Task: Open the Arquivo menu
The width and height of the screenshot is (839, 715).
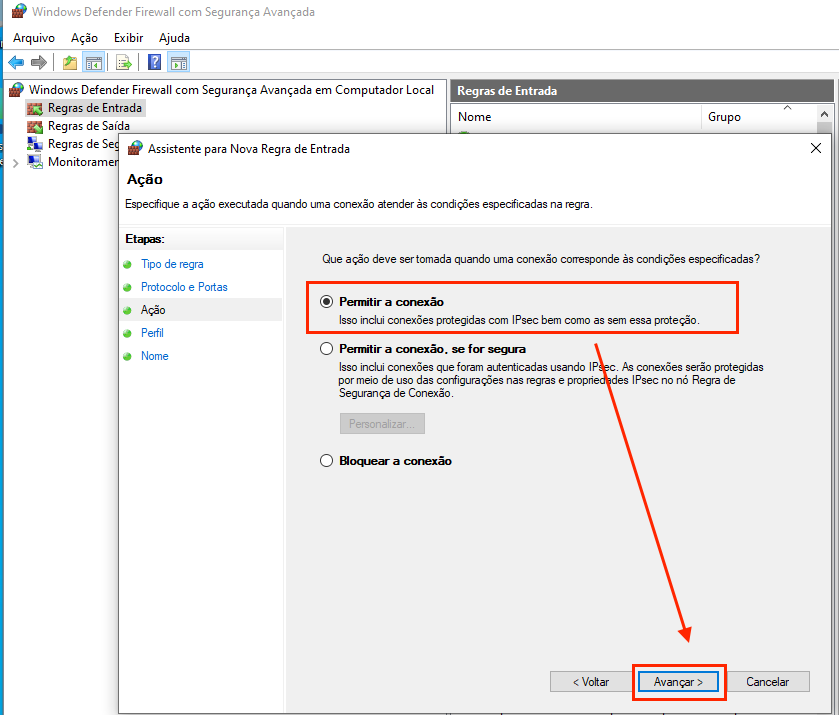Action: point(34,38)
